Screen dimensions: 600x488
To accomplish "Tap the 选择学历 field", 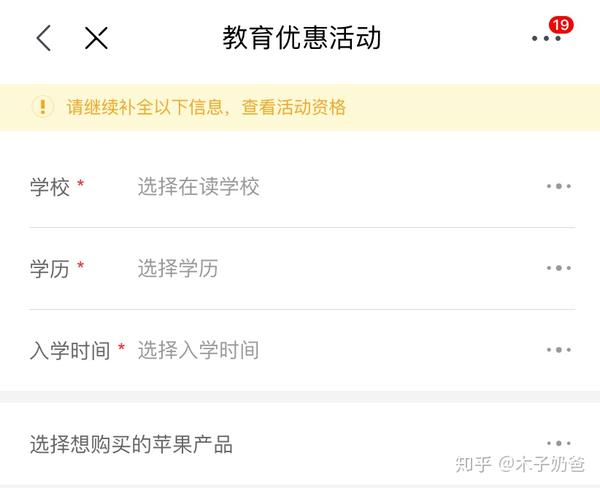I will tap(177, 268).
